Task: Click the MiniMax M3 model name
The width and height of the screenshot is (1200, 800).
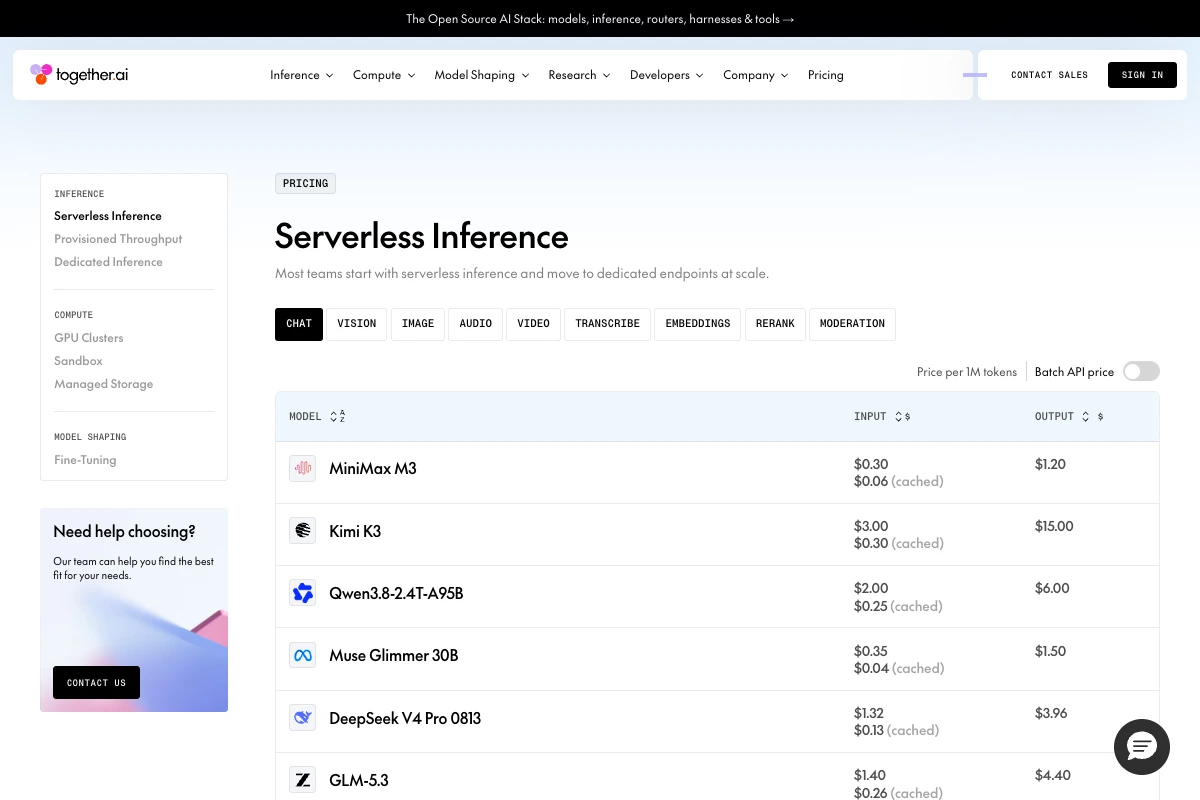Action: [x=373, y=468]
